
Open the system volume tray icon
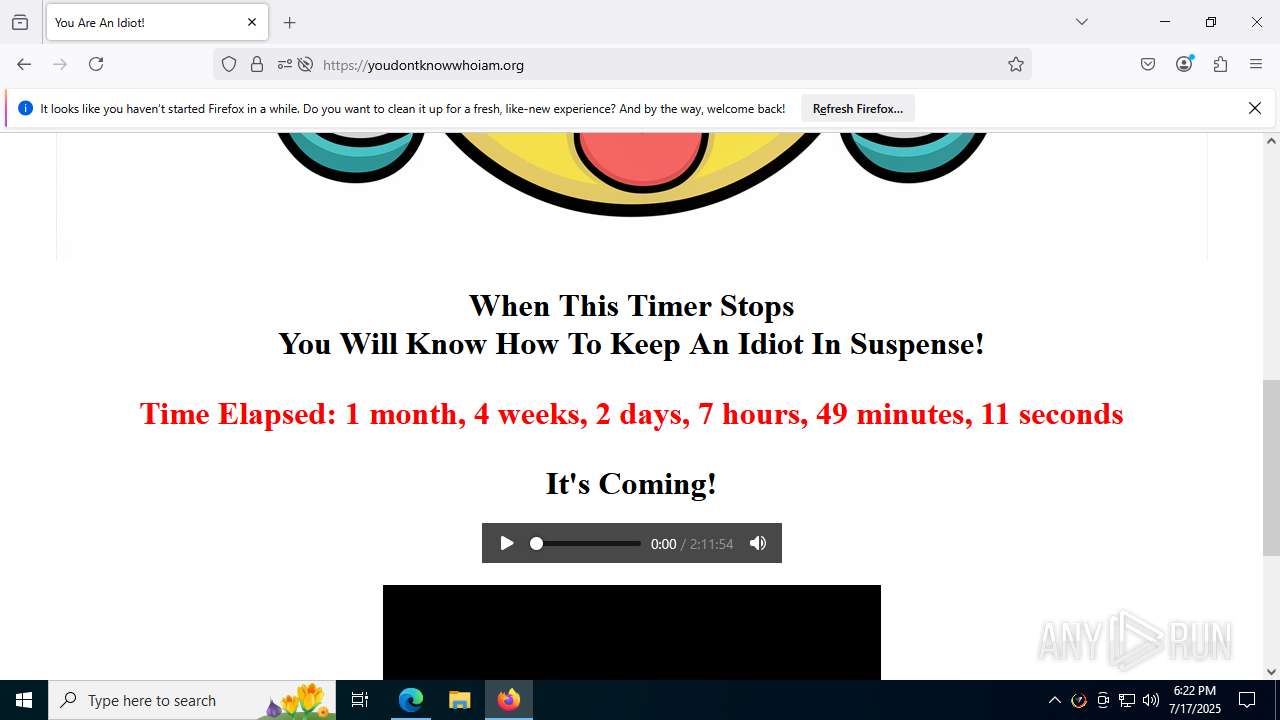coord(1151,700)
